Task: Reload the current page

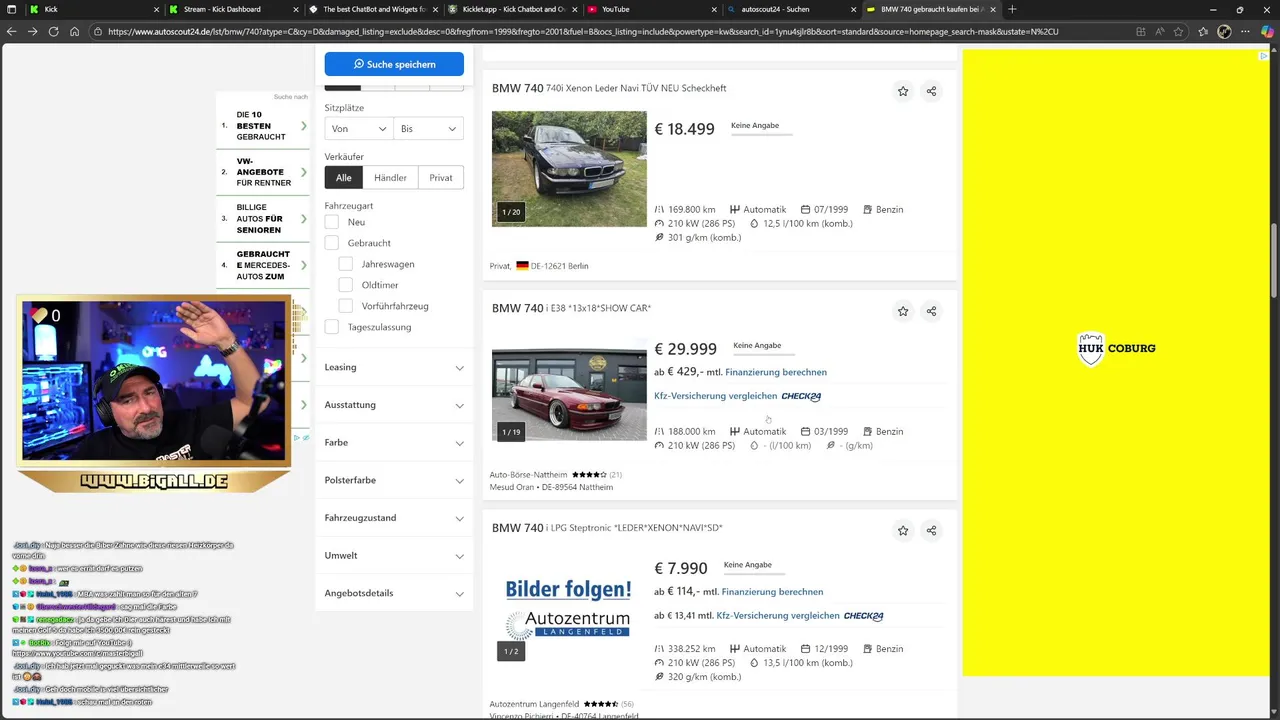Action: (53, 31)
